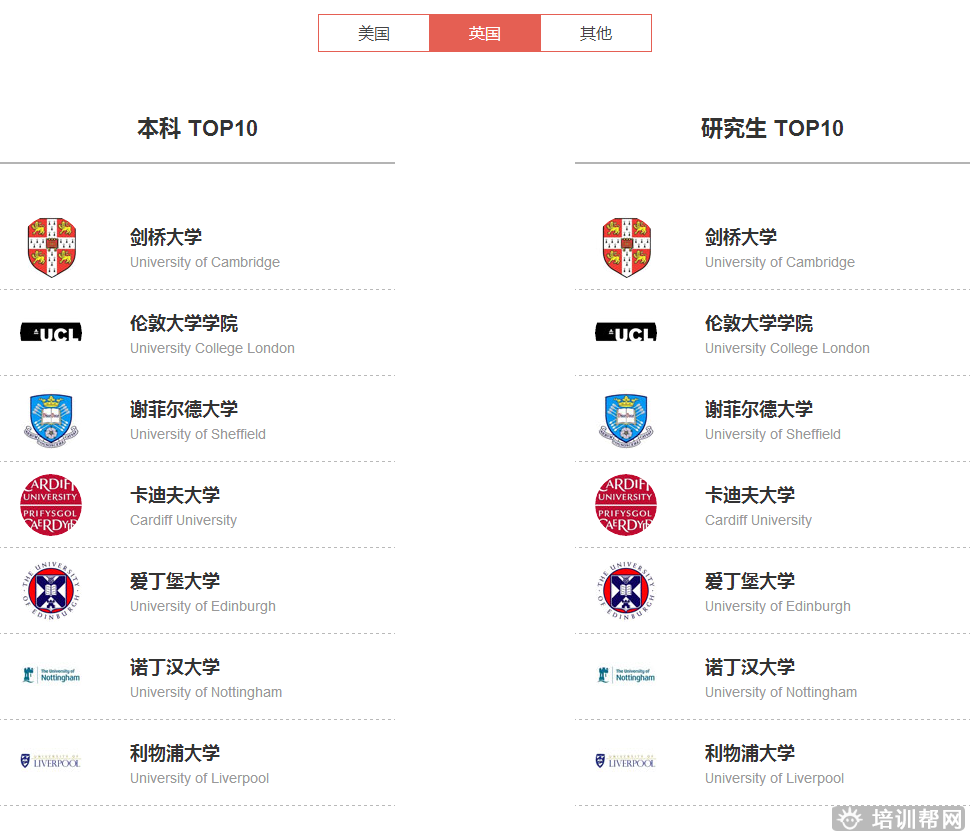
Task: Open 谢菲尔德大学 in the 研究生 TOP10 column
Action: pos(759,409)
